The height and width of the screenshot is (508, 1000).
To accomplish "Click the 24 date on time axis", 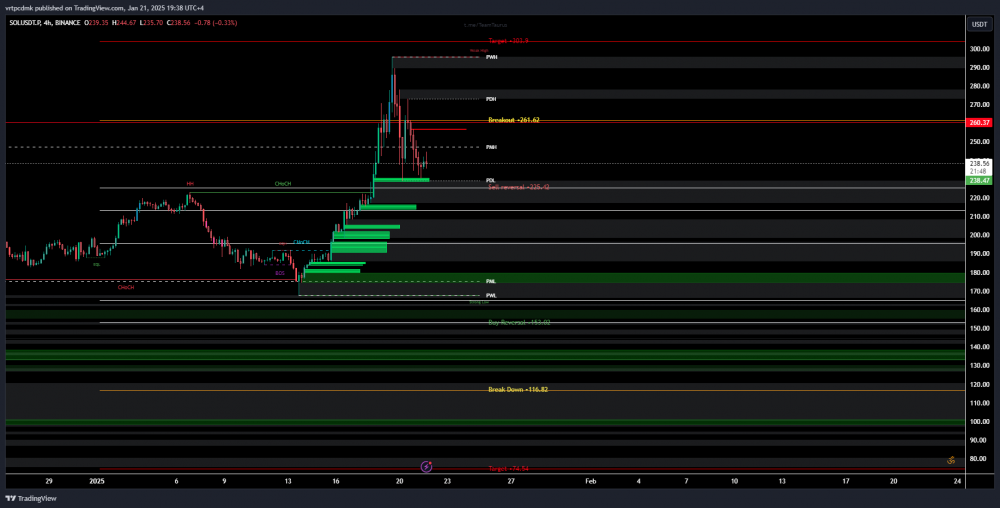I will point(957,481).
